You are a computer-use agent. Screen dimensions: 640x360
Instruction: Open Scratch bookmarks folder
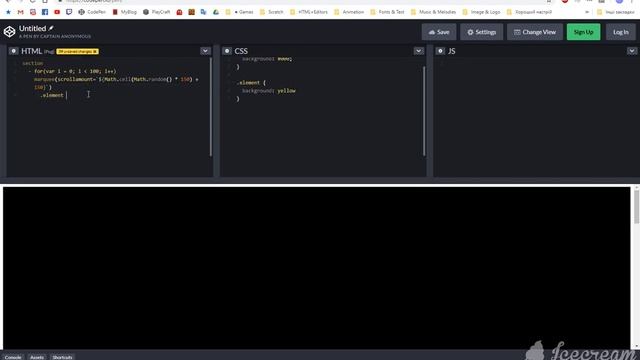click(x=271, y=12)
